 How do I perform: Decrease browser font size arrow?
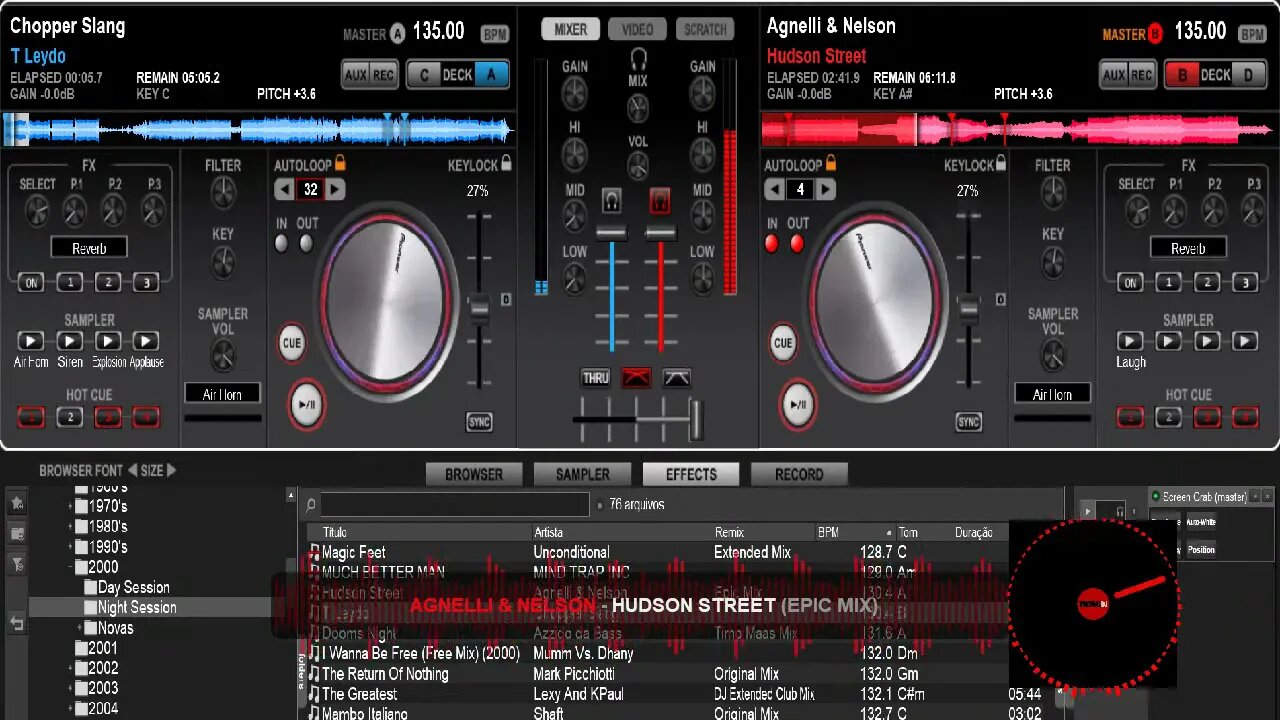point(132,470)
